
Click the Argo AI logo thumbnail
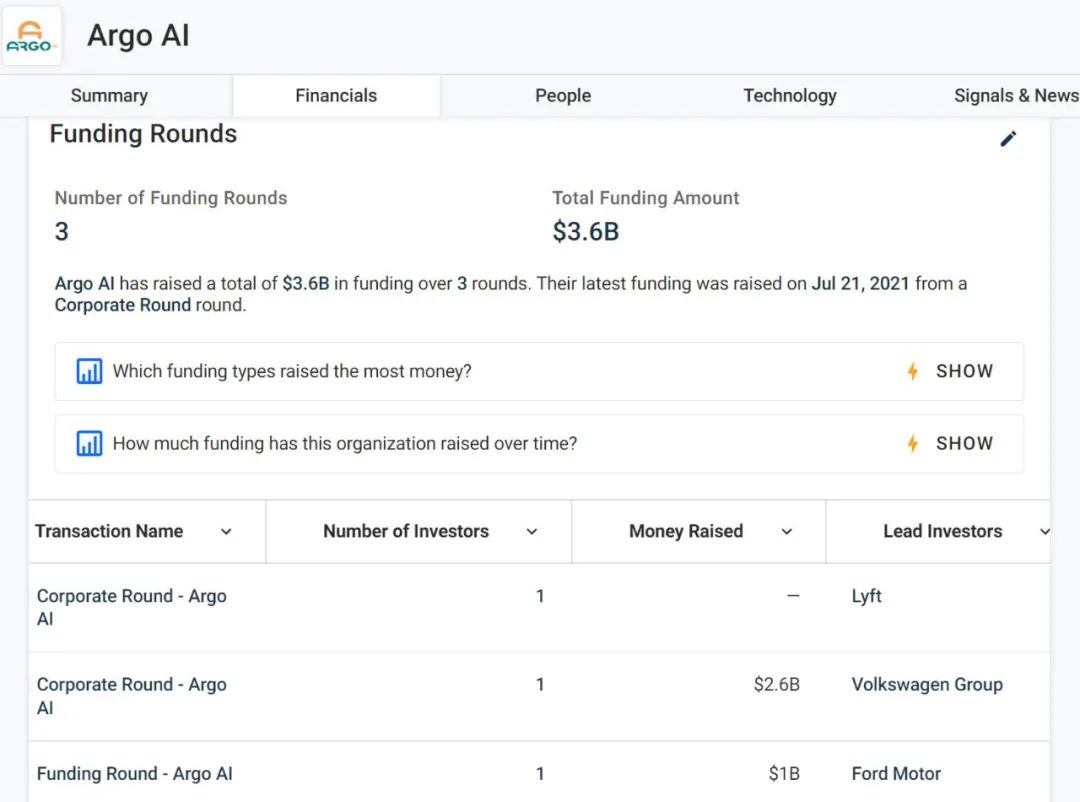[32, 37]
